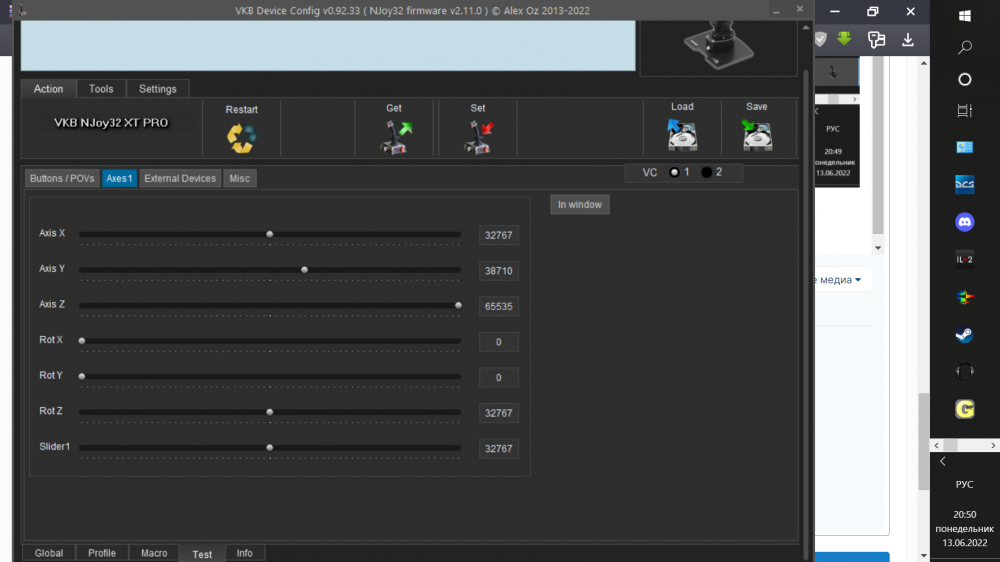Screen dimensions: 1000x562
Task: Switch to the Axes1 tab
Action: (x=119, y=179)
